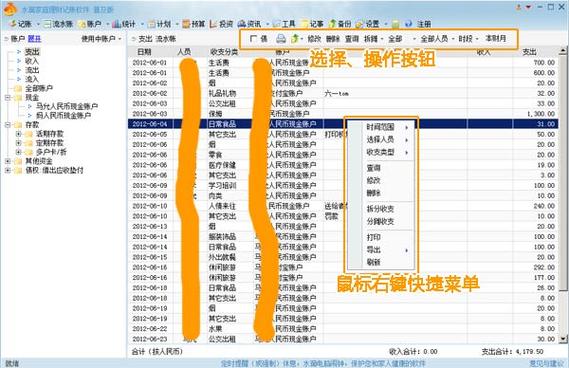Expand the 其他资金 tree node
569x368 pixels.
point(8,161)
